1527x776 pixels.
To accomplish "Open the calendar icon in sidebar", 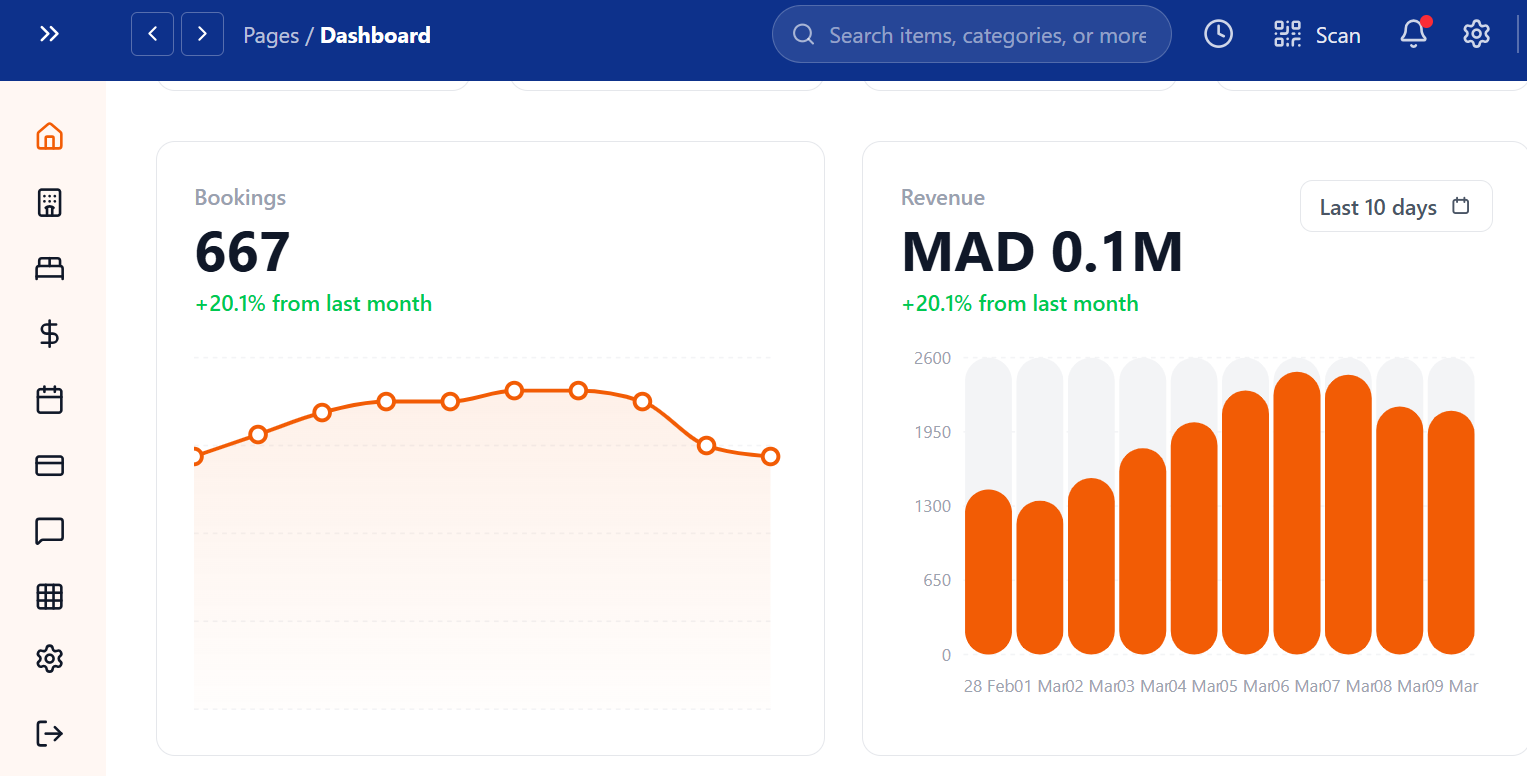I will pyautogui.click(x=49, y=400).
